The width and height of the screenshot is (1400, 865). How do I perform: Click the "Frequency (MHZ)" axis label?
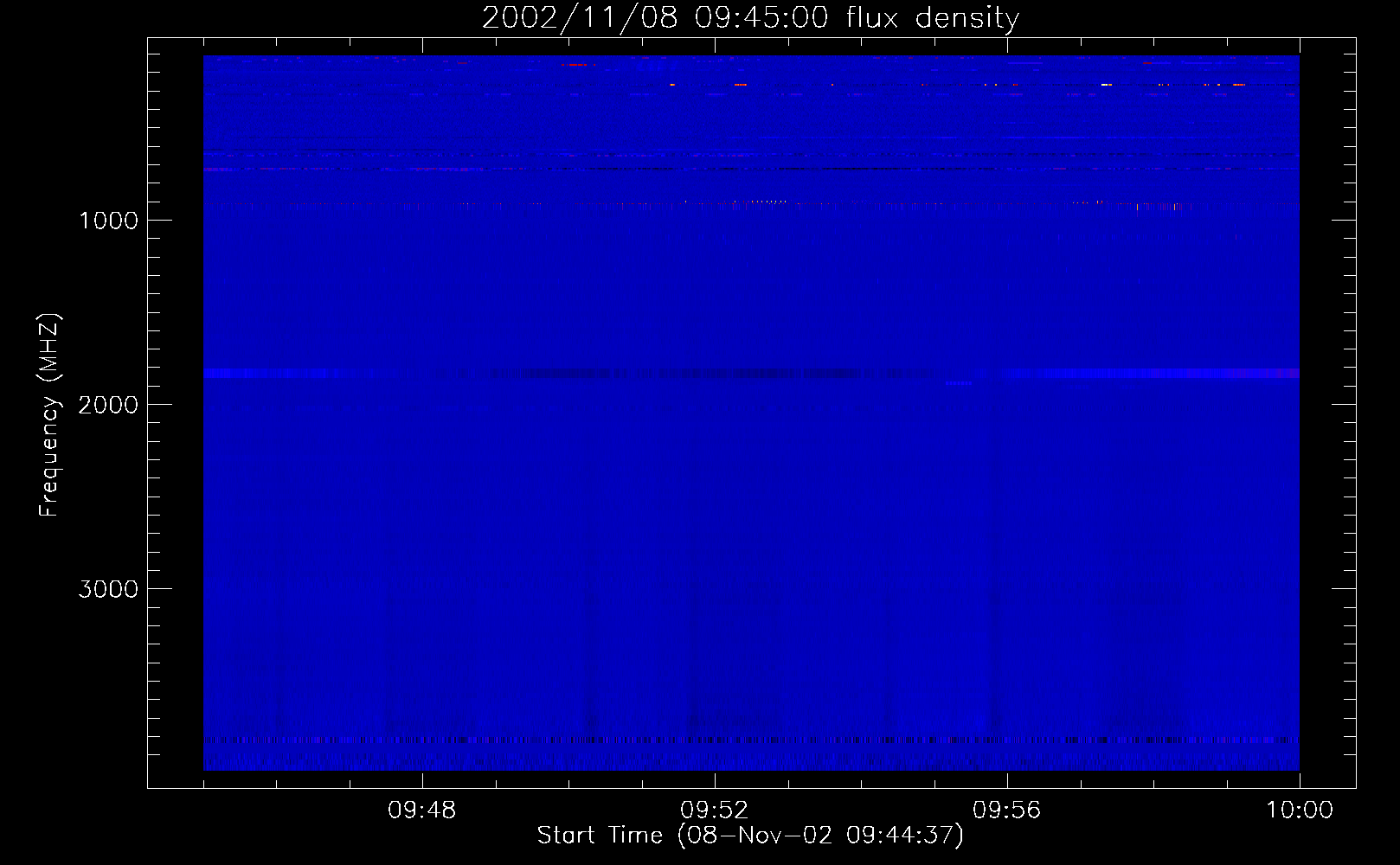(49, 415)
